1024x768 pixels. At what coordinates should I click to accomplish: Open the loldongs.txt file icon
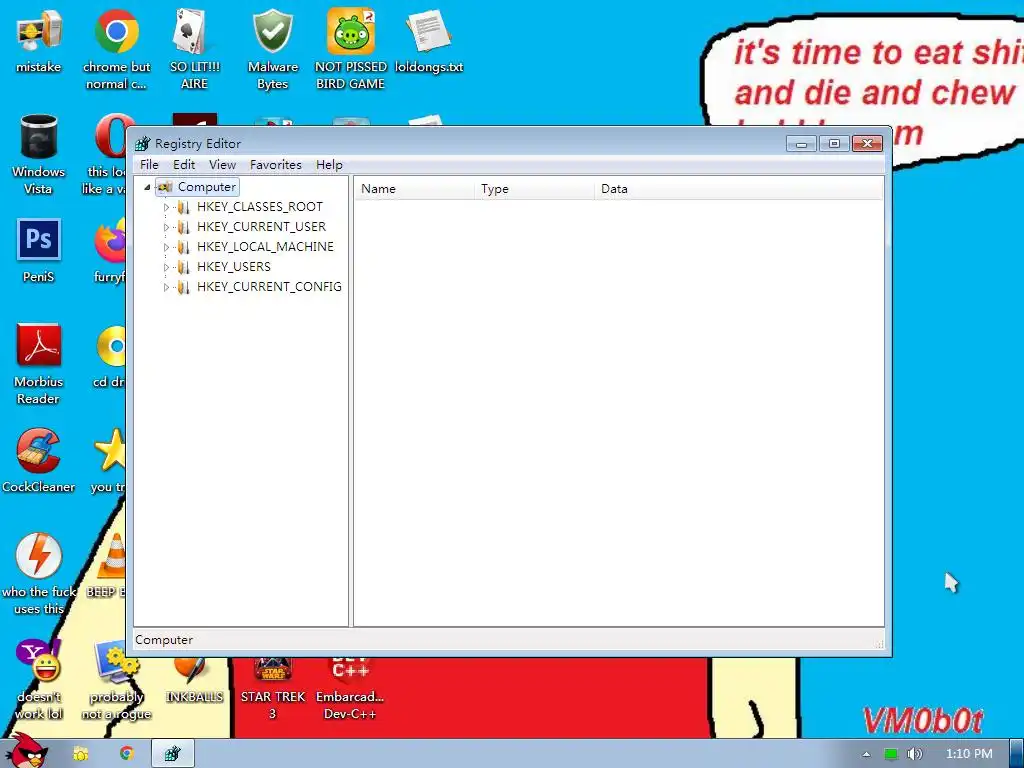click(429, 41)
